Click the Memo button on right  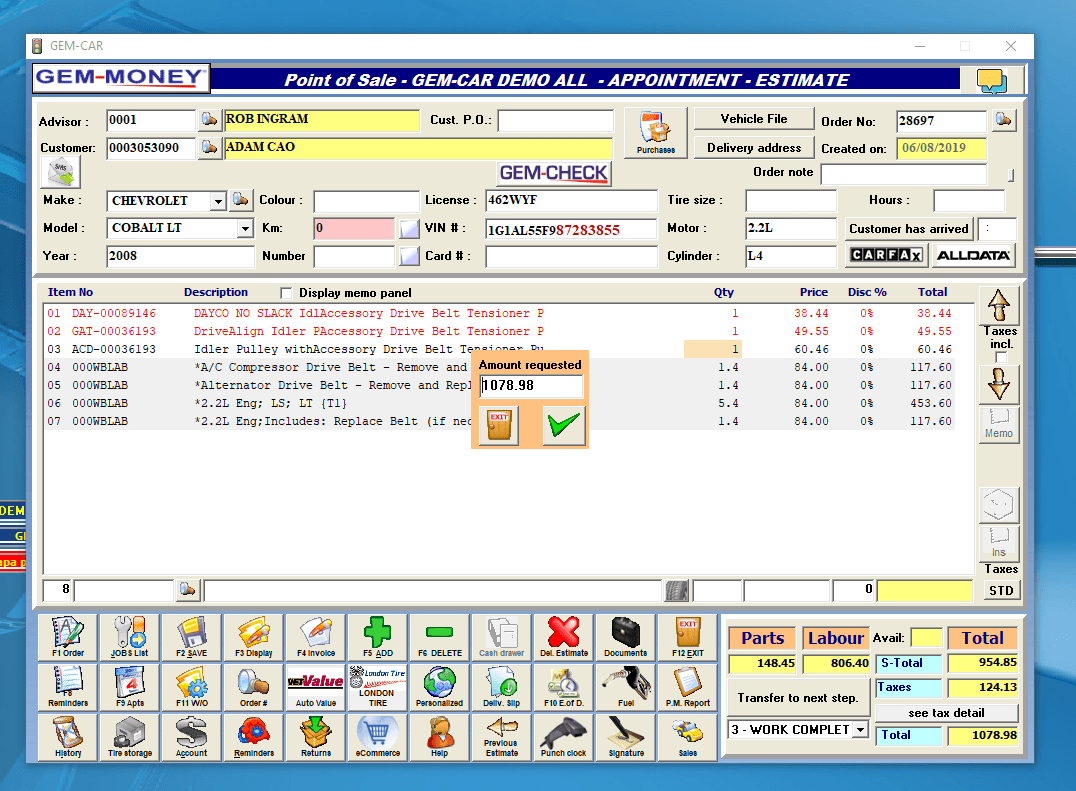[998, 425]
